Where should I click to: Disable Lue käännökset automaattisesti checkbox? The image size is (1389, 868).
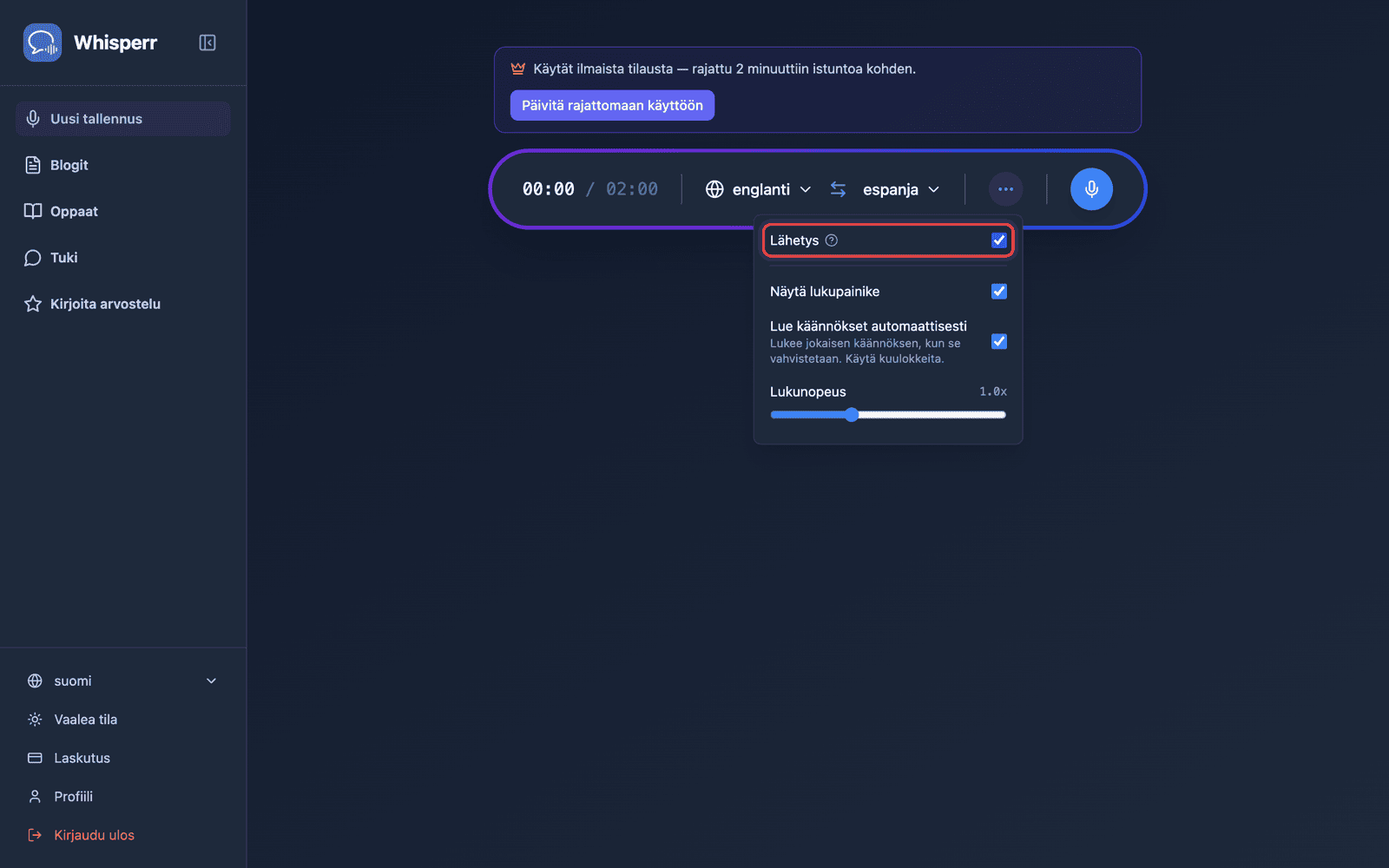click(x=999, y=341)
